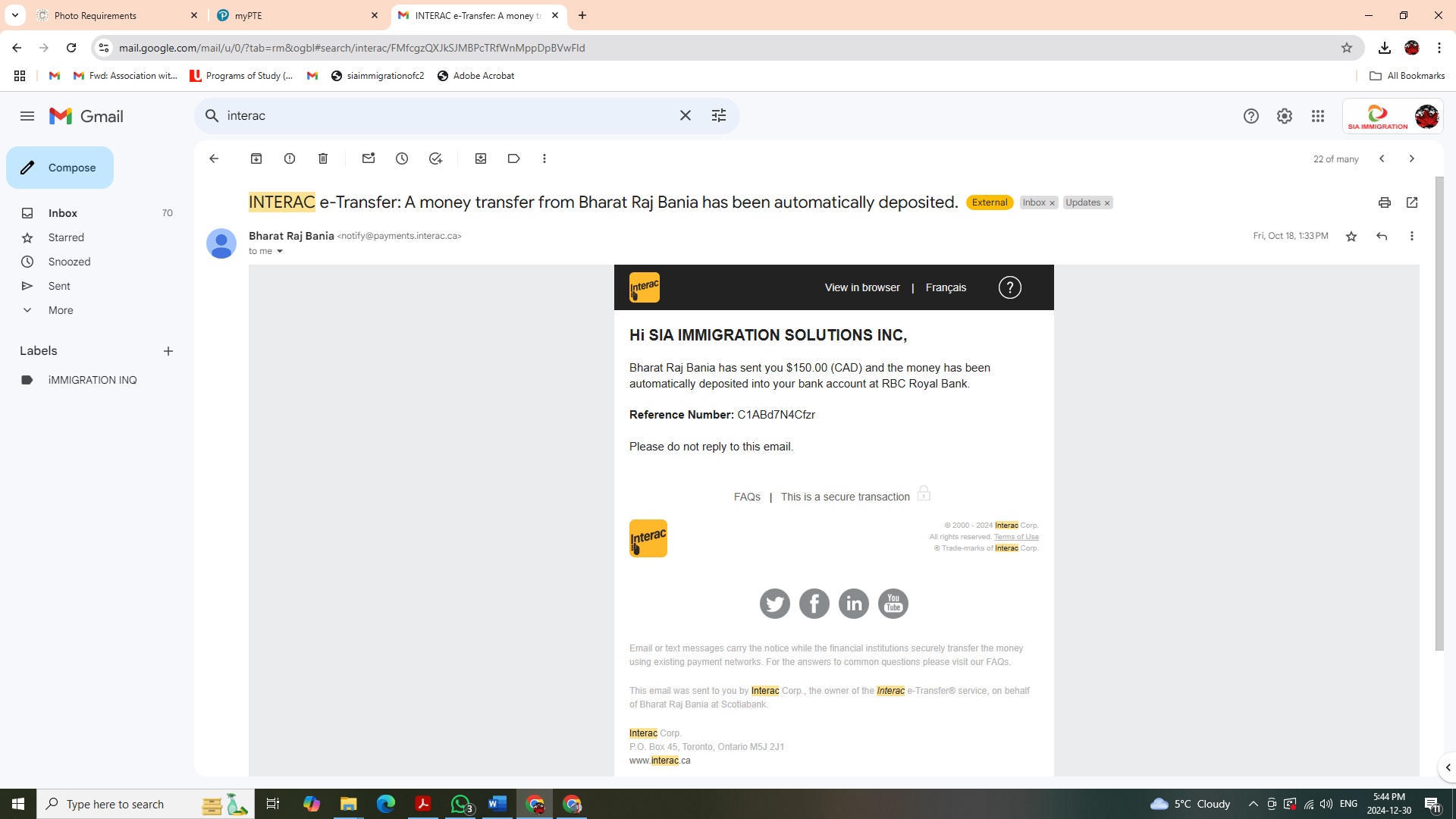Star the Bharat Raj Bania message
The height and width of the screenshot is (819, 1456).
click(x=1351, y=237)
